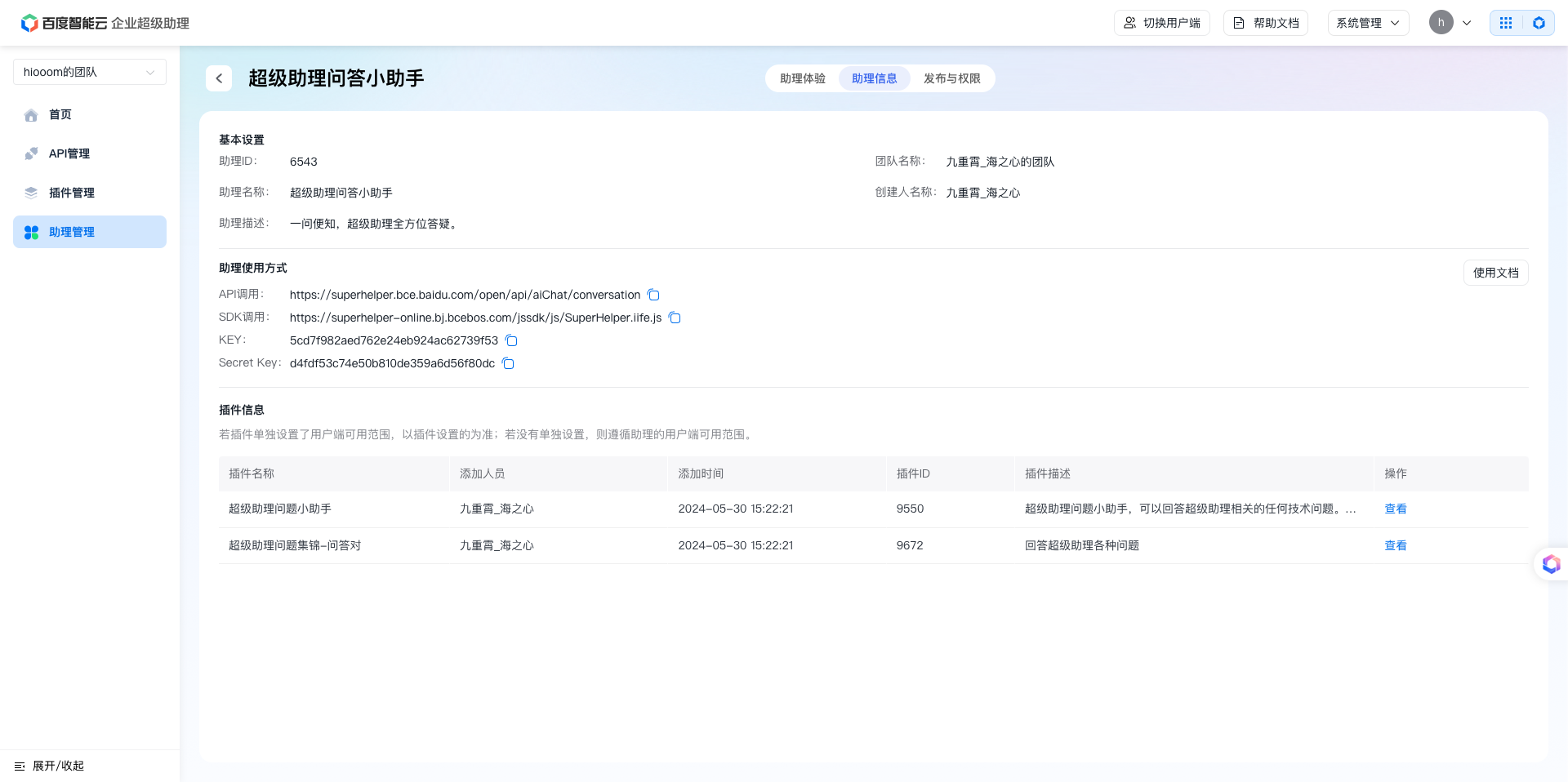The image size is (1568, 782).
Task: Open the floating assistant hexagon widget
Action: point(1551,564)
